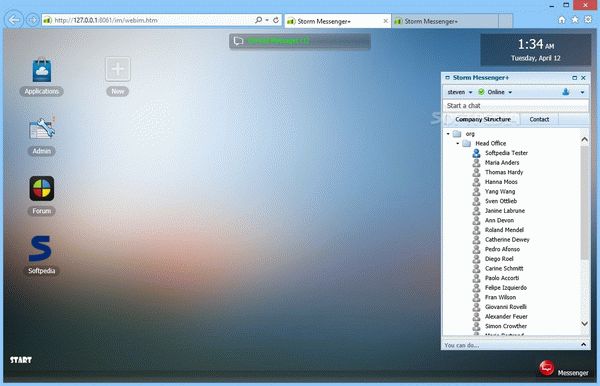Close the first Storm Messenger+ browser tab

[386, 21]
